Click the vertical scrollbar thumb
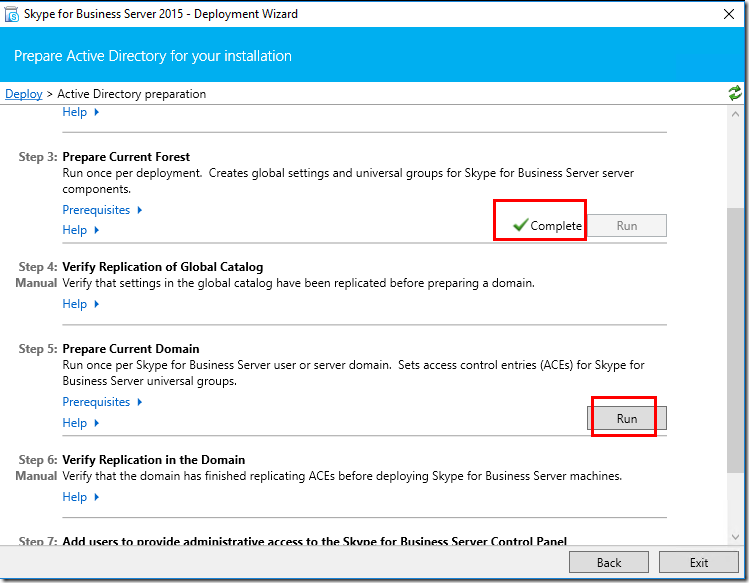This screenshot has width=749, height=583. (735, 340)
